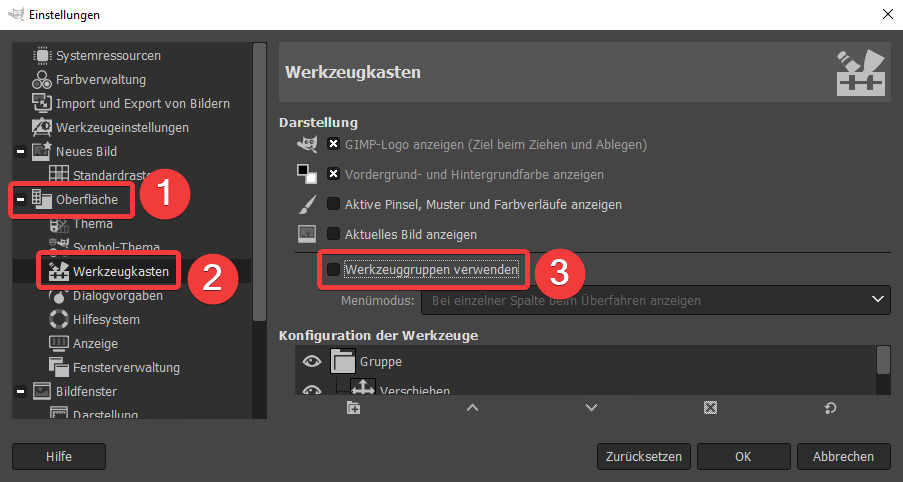Click the foreground/background color squares icon

point(307,174)
